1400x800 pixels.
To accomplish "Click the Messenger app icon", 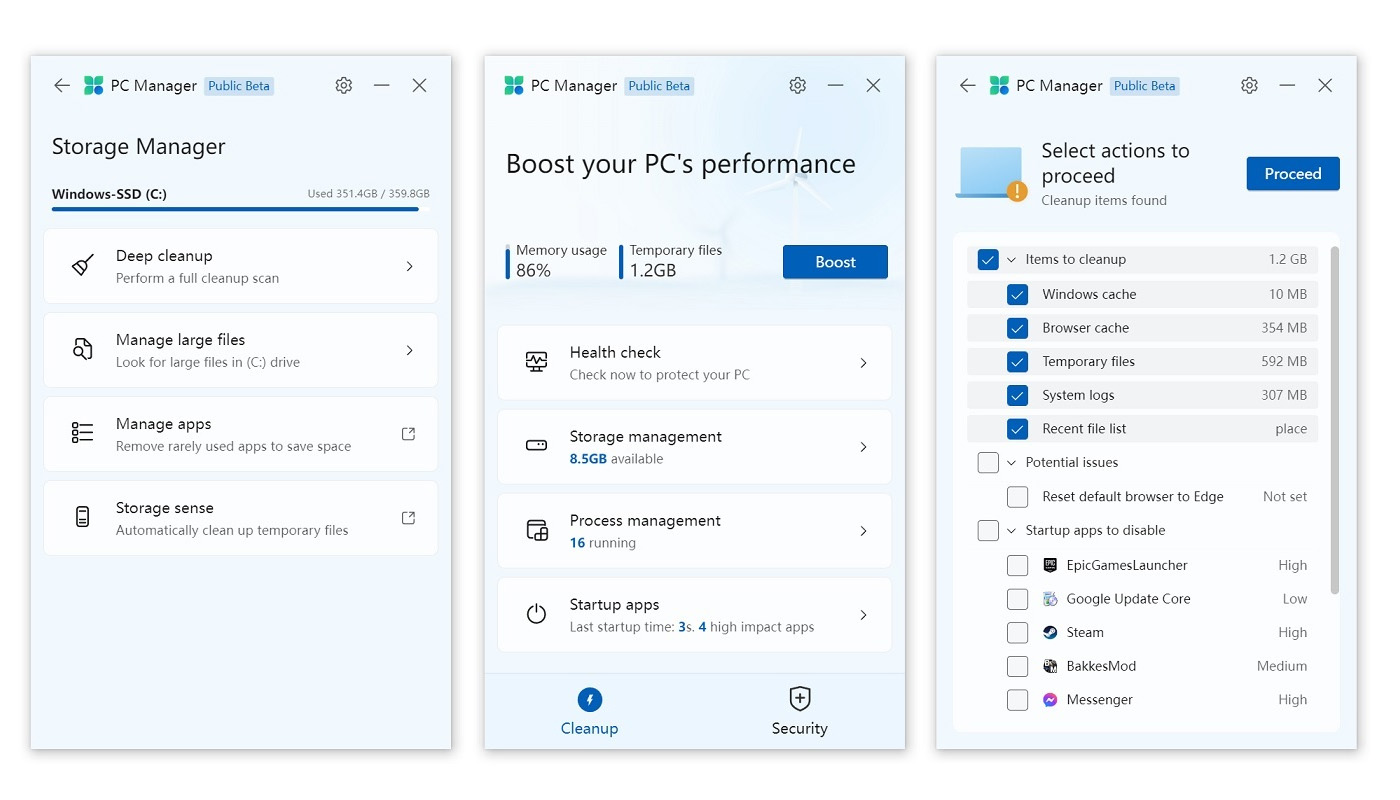I will [x=1050, y=700].
